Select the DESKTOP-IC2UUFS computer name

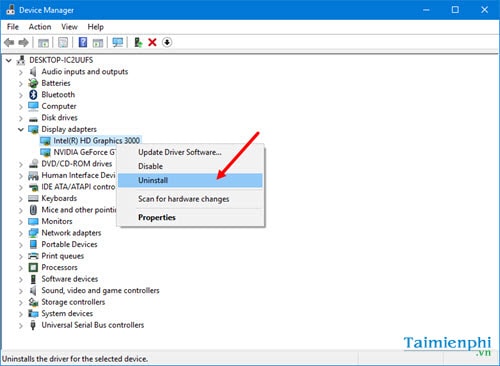[61, 60]
